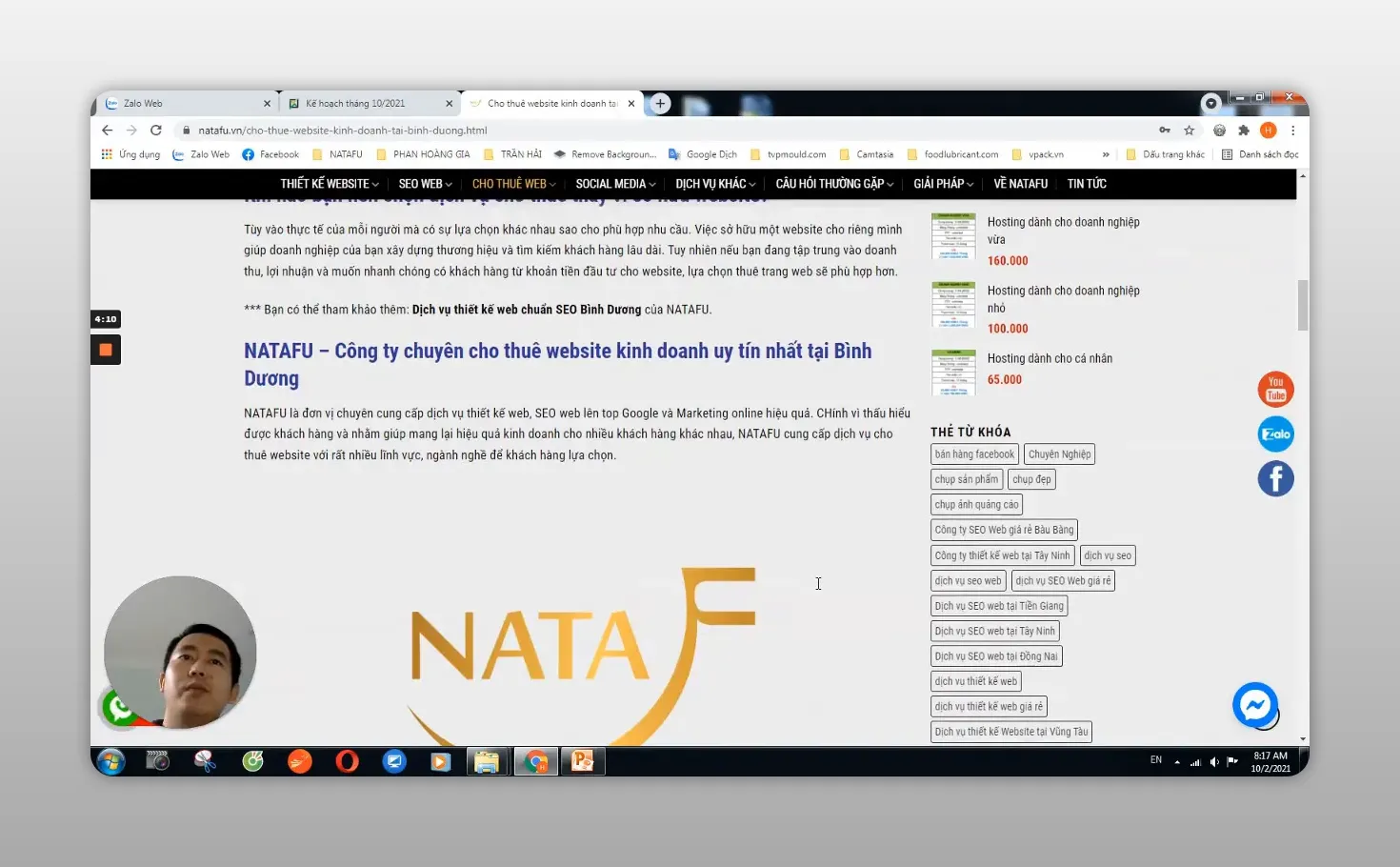Open the YouTube floating button
The height and width of the screenshot is (867, 1400).
tap(1275, 390)
